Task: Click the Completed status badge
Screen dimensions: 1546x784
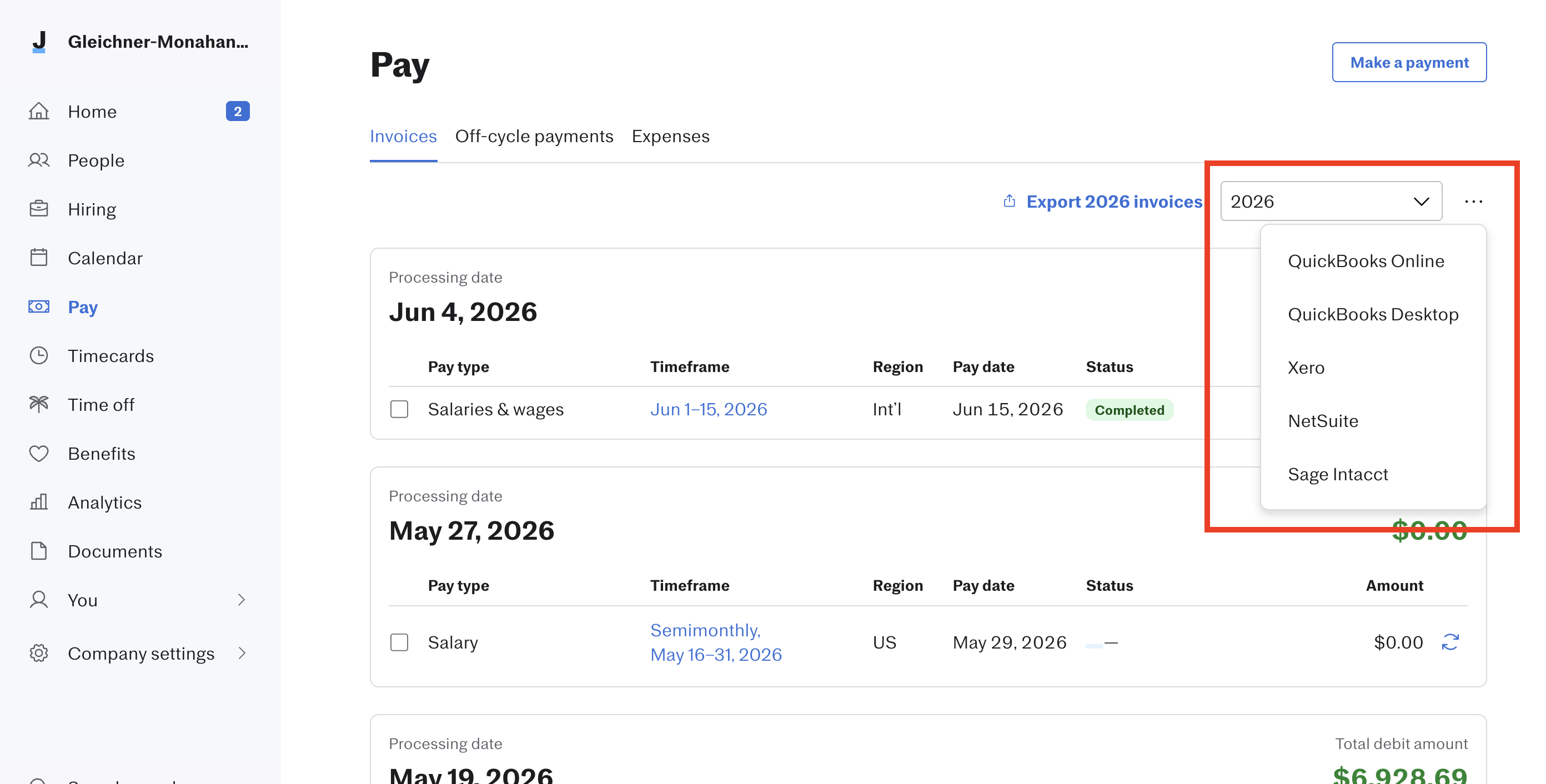Action: click(x=1129, y=410)
